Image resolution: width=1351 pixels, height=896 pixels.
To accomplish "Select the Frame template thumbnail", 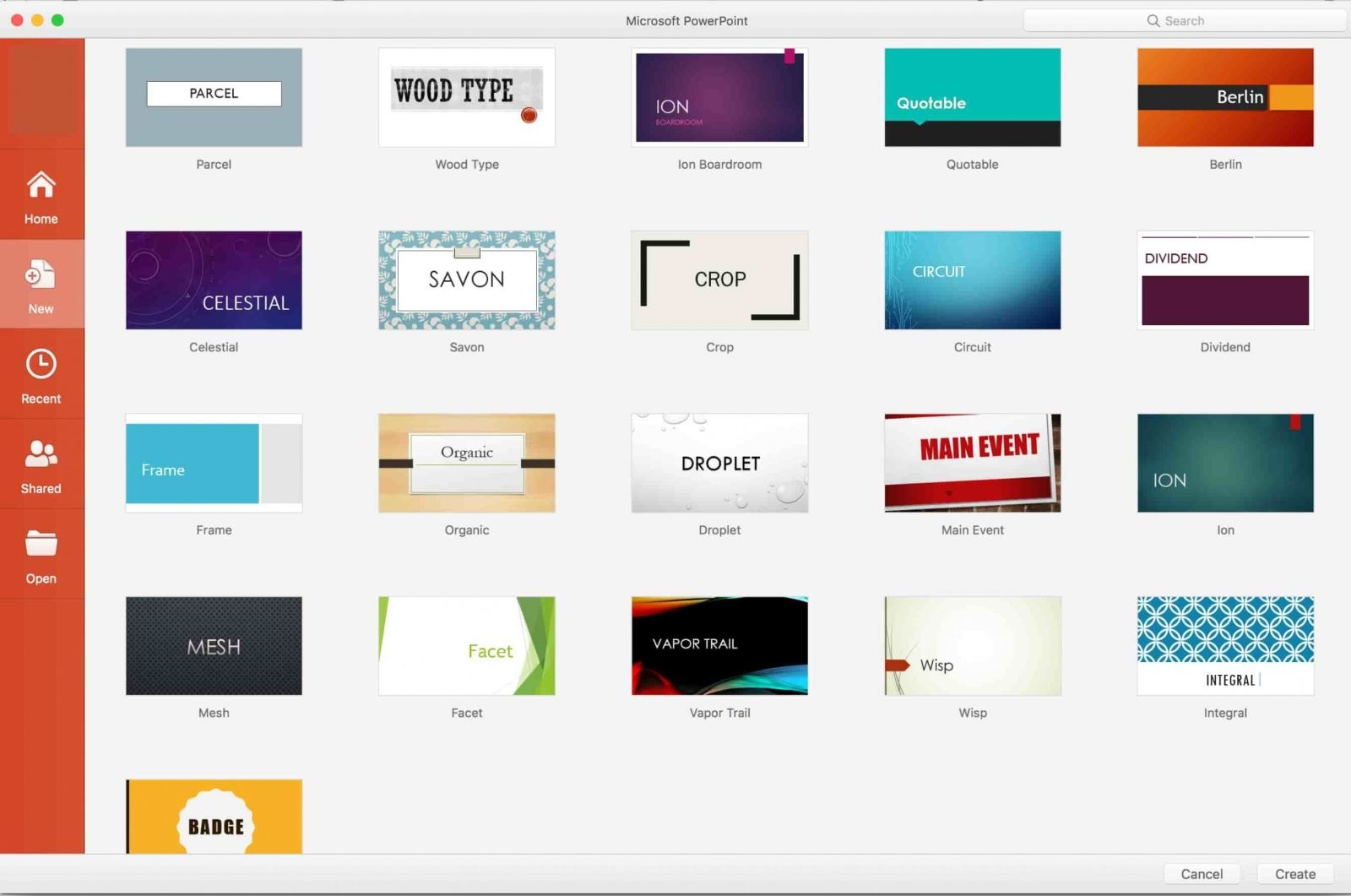I will (214, 463).
